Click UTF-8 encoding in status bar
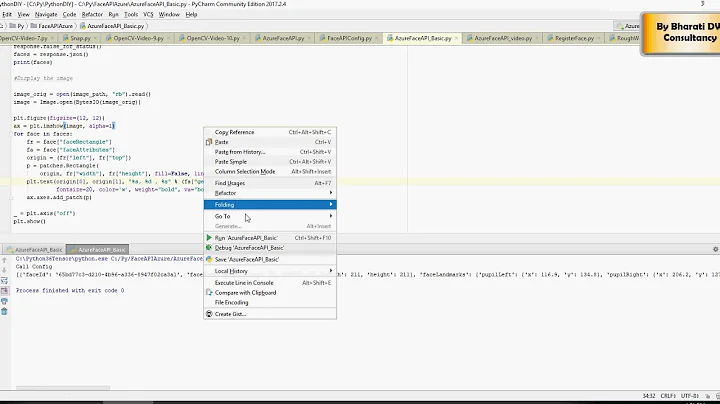 click(689, 396)
